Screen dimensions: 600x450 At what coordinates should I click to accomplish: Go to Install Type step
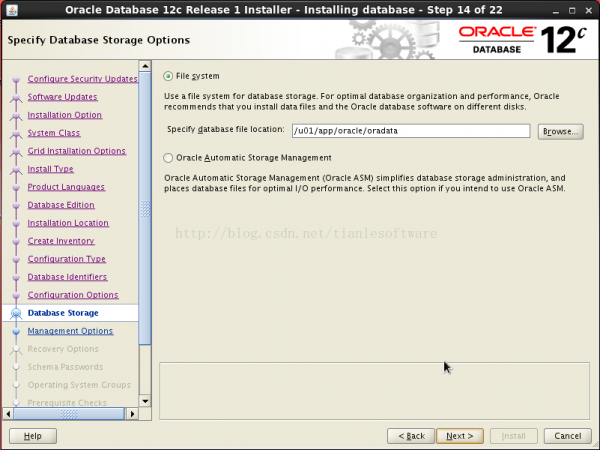51,169
